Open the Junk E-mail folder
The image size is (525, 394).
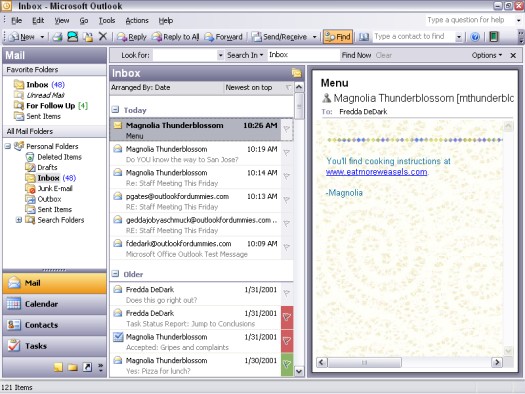(x=49, y=188)
